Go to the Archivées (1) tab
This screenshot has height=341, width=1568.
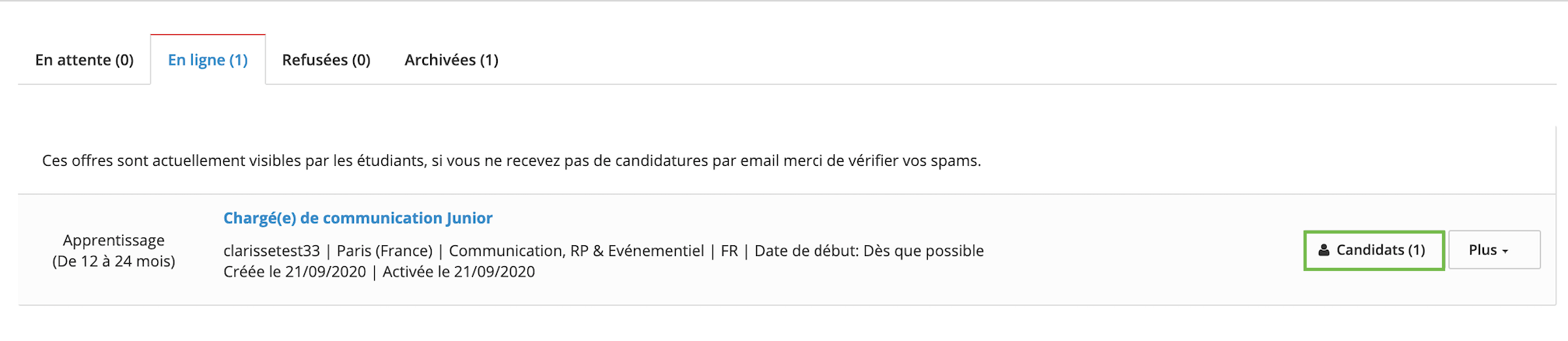tap(451, 60)
